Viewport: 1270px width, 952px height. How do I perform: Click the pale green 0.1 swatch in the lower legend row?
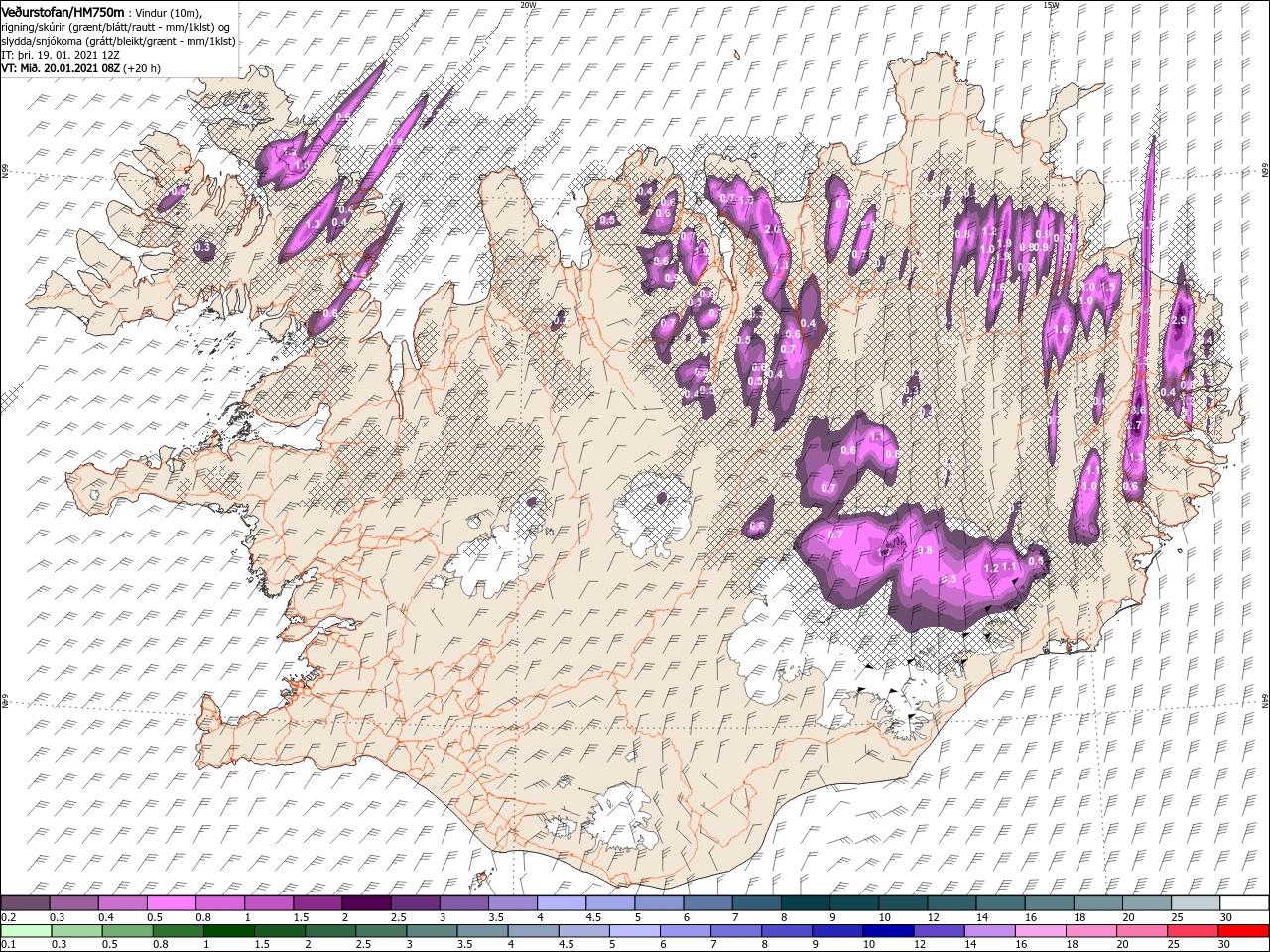(26, 931)
